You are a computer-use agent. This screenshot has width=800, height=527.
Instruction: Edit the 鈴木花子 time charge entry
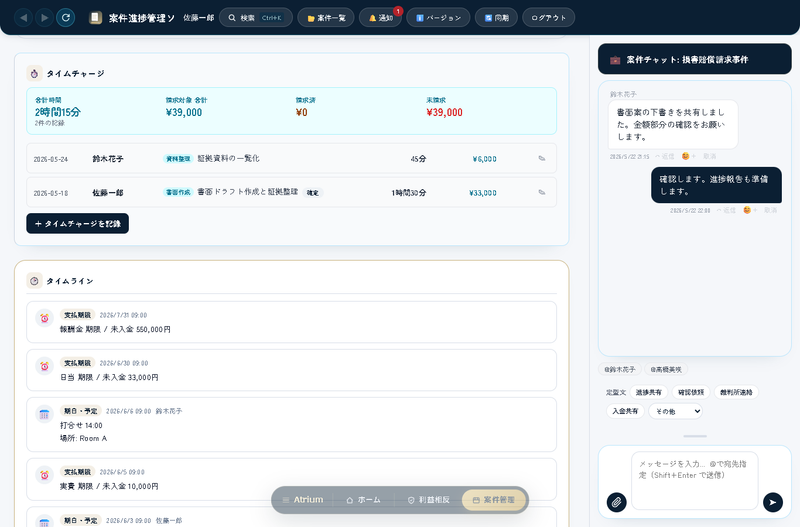(542, 159)
